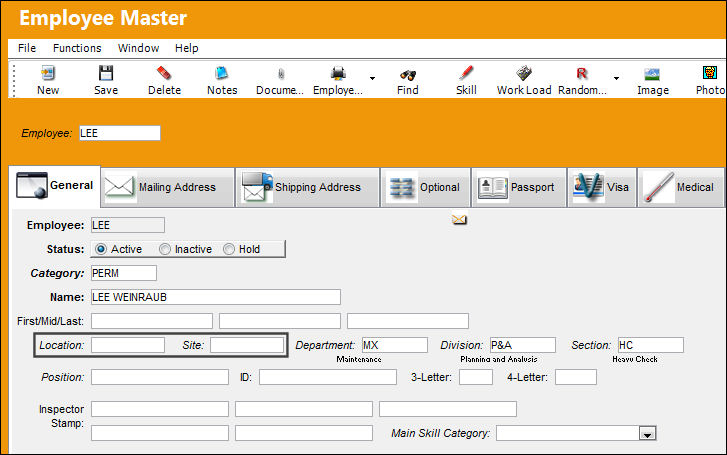The height and width of the screenshot is (455, 727).
Task: Click the Image toolbar icon
Action: (x=652, y=74)
